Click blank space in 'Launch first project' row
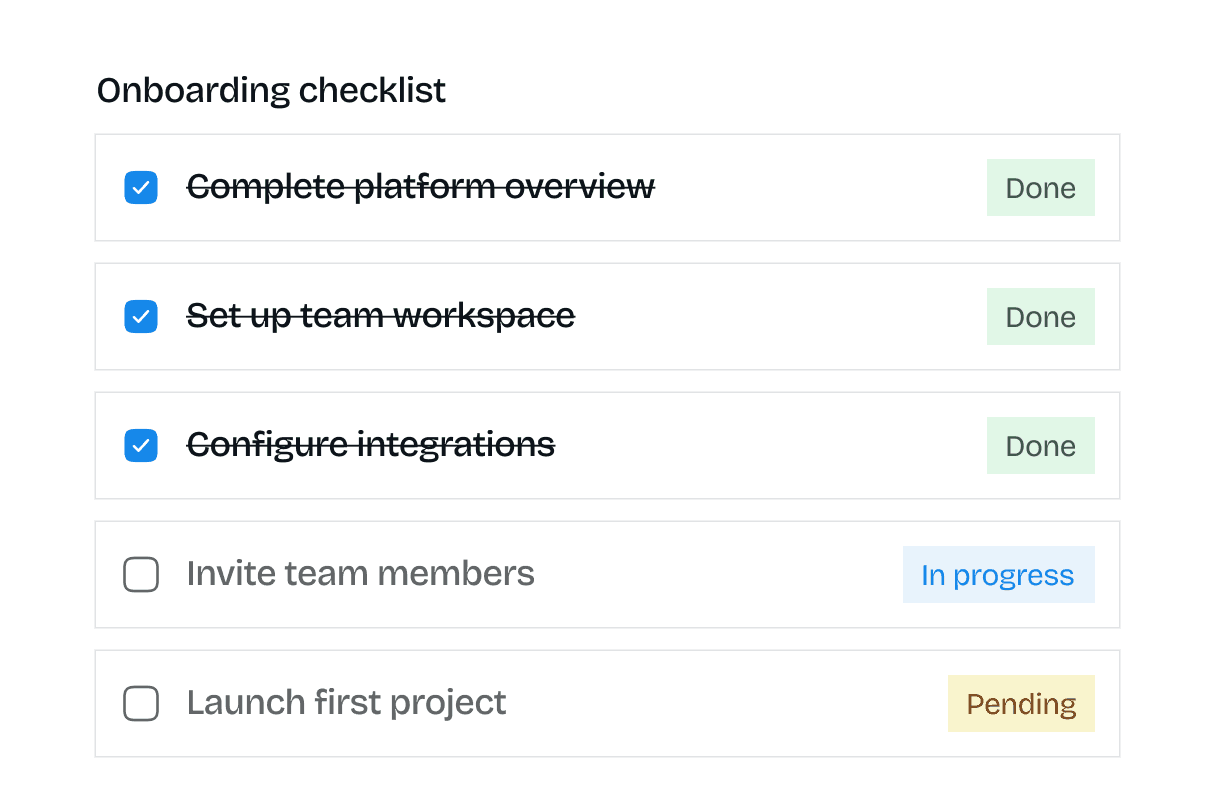Viewport: 1215px width, 810px height. [720, 704]
